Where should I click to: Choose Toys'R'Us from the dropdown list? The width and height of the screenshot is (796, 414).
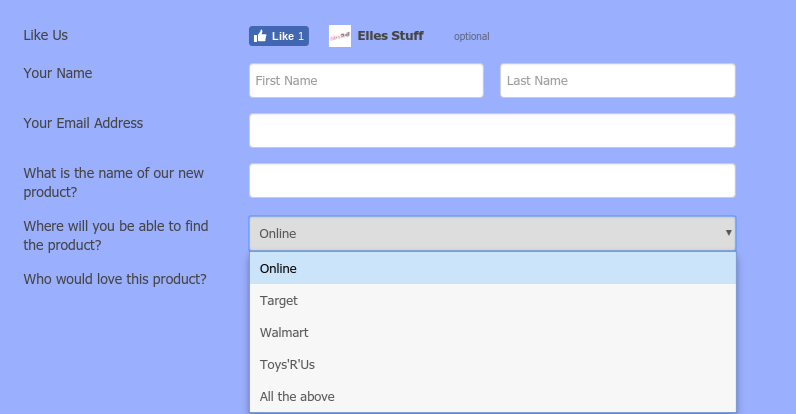click(492, 364)
